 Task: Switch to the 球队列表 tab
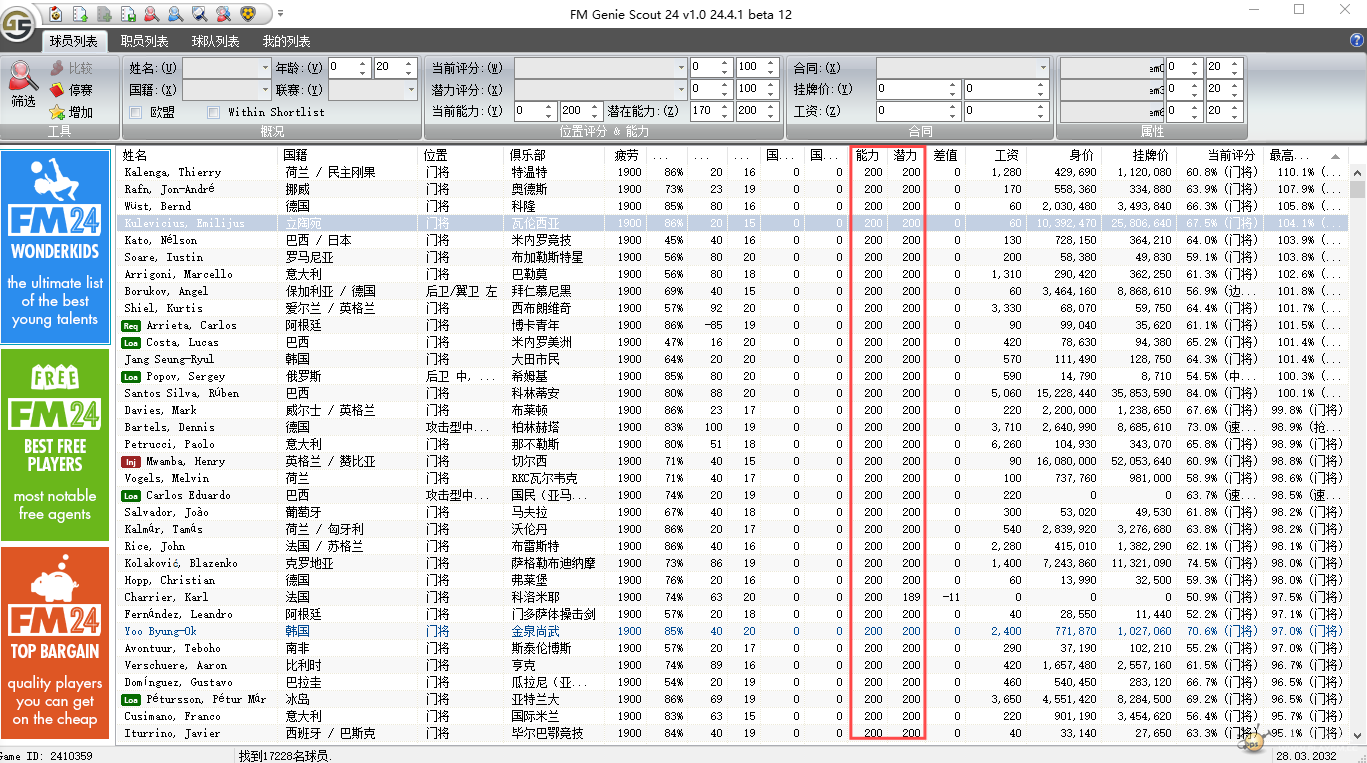[215, 41]
